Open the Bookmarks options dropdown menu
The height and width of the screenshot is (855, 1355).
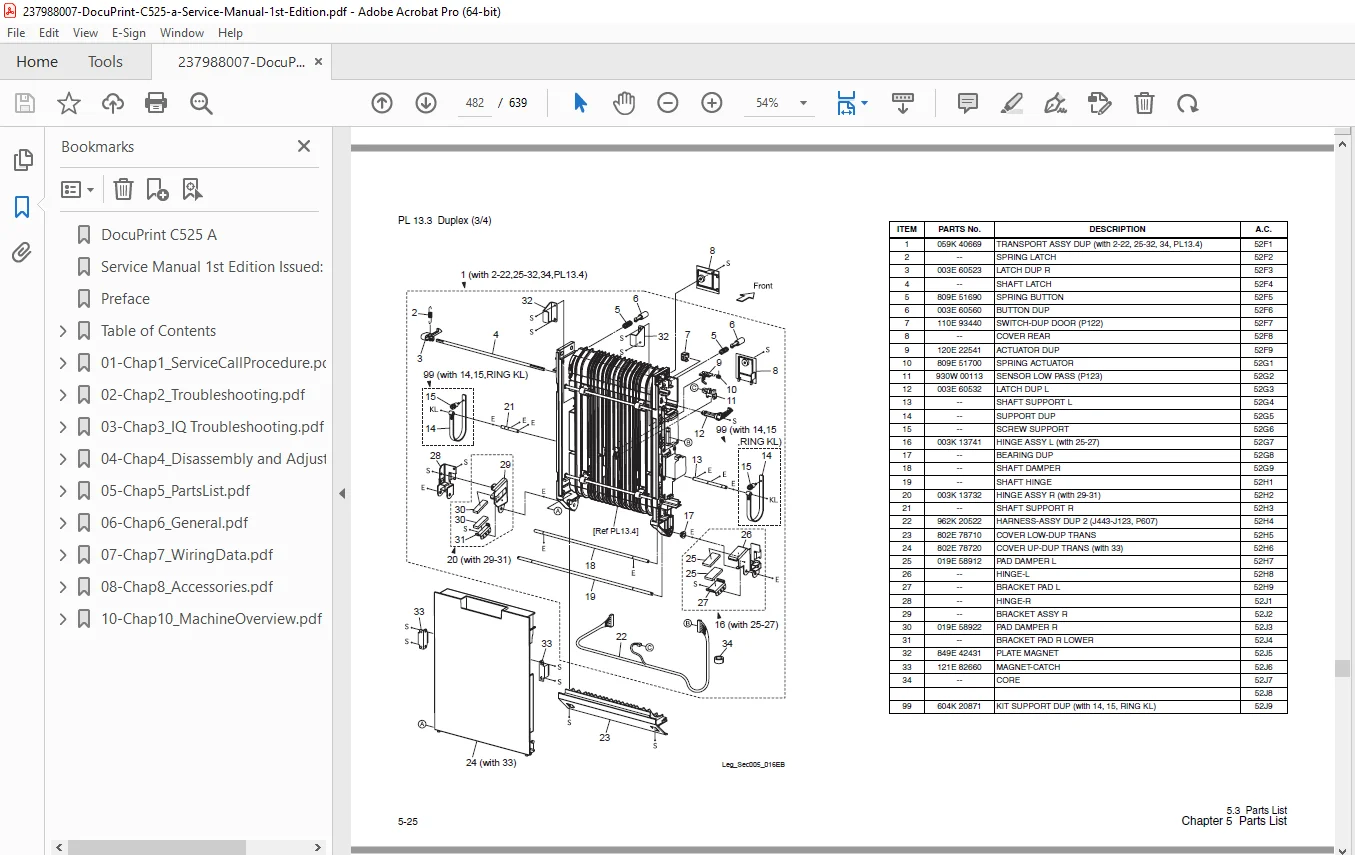point(77,189)
